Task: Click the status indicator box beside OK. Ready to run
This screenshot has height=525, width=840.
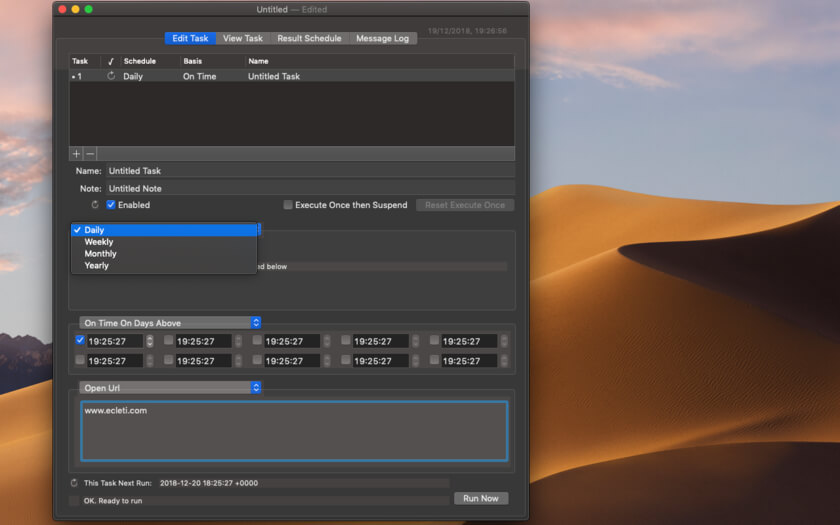Action: pyautogui.click(x=75, y=500)
